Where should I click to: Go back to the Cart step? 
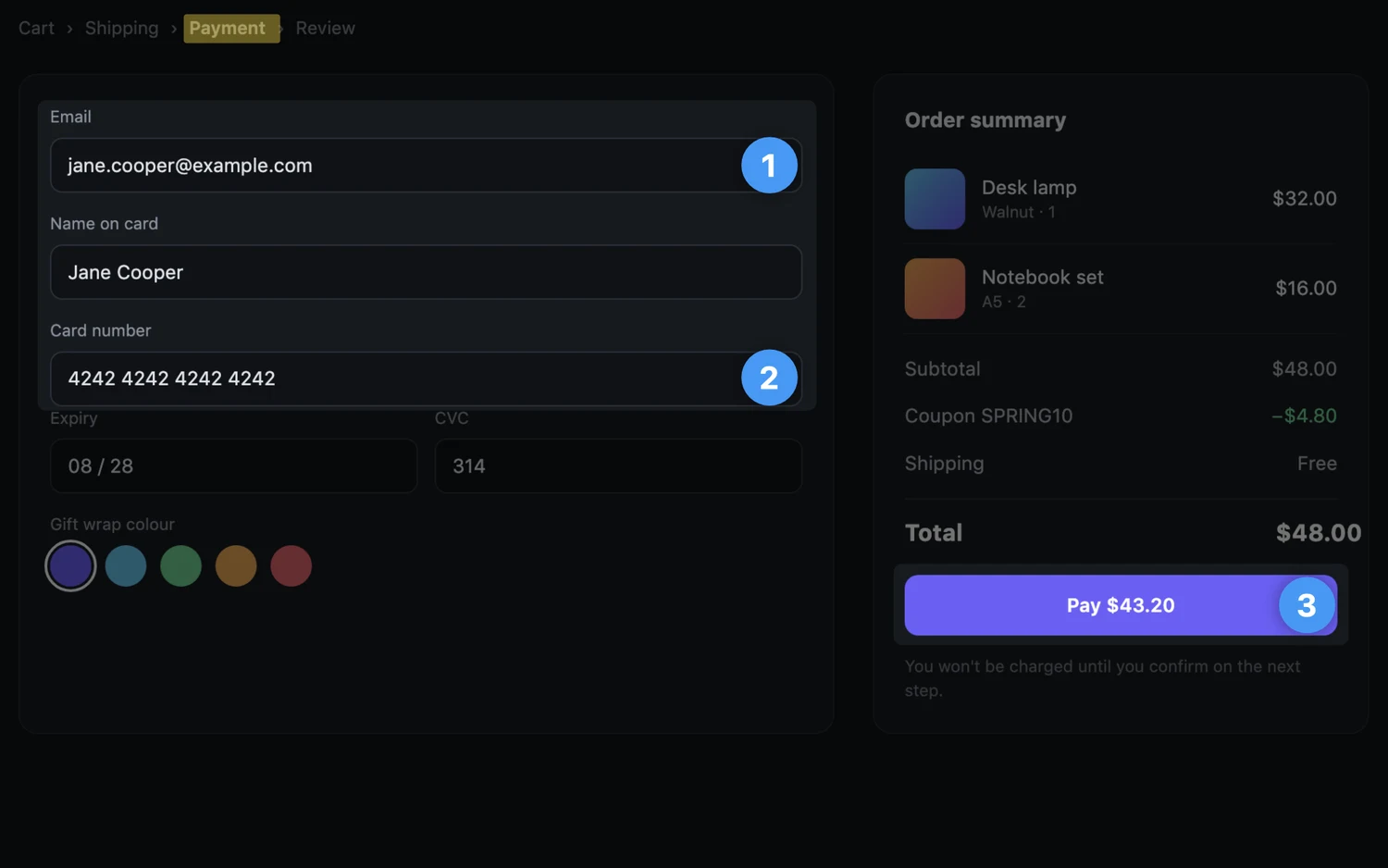[x=36, y=29]
